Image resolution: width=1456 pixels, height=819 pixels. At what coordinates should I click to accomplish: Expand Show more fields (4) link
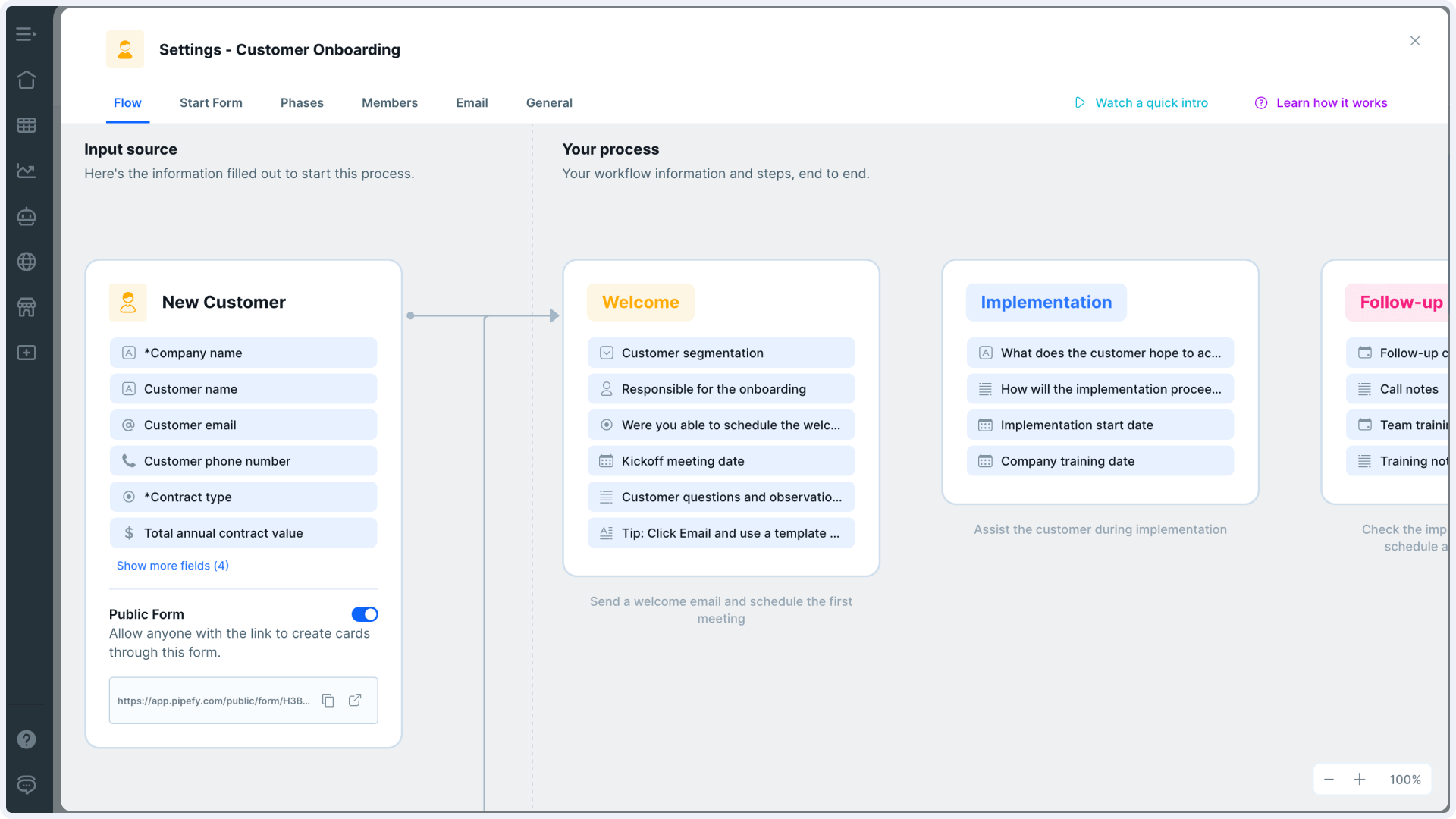point(173,565)
